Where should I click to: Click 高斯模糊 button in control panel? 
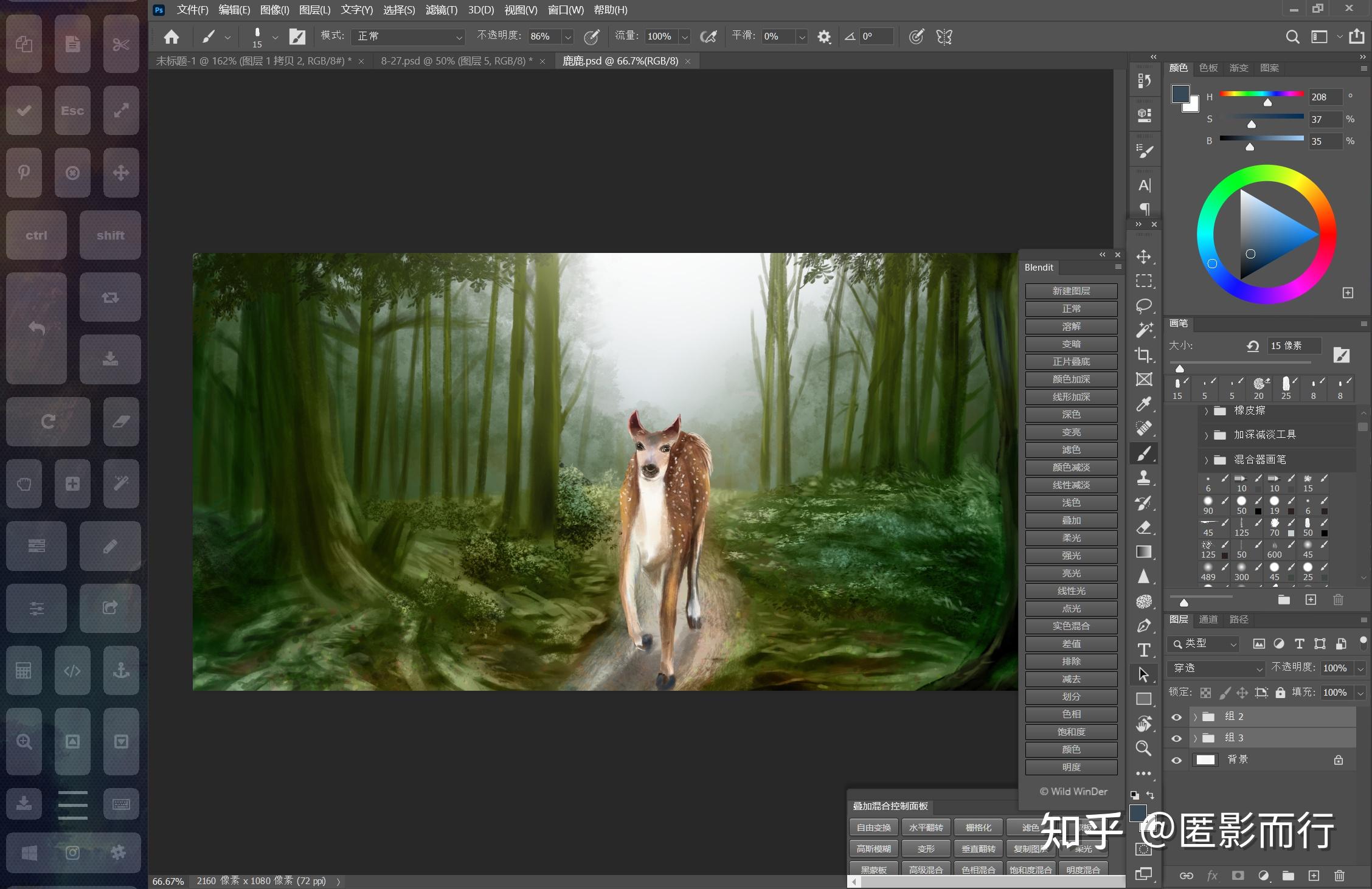(873, 849)
